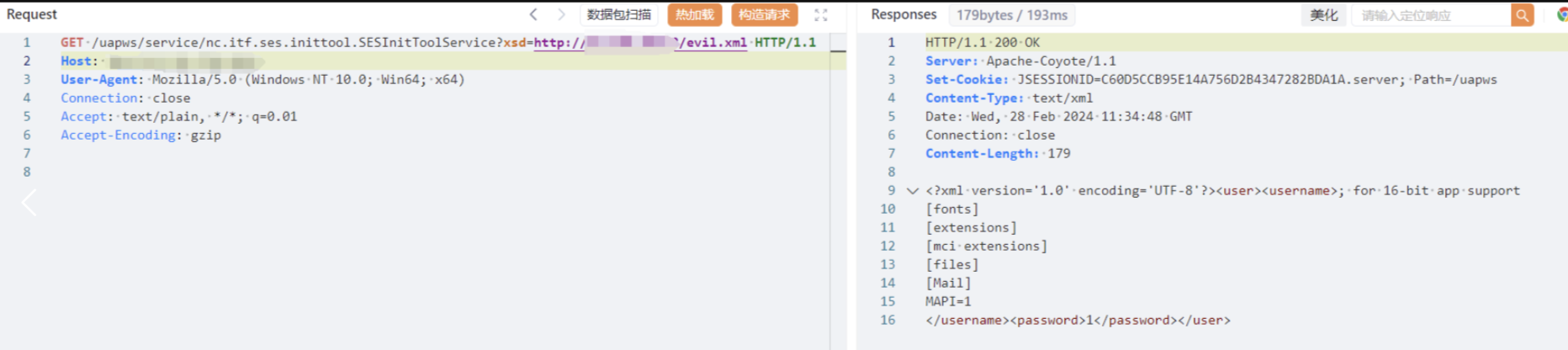Click the HTTP/1.1 200 OK status line
Viewport: 1568px width, 350px height.
pos(983,42)
